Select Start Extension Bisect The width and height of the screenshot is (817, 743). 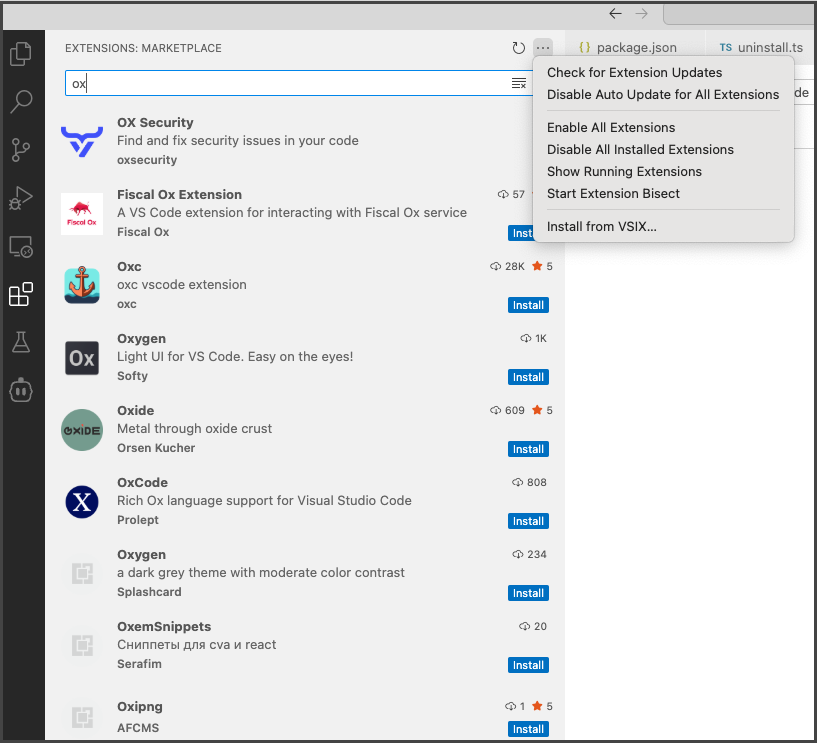coord(613,193)
